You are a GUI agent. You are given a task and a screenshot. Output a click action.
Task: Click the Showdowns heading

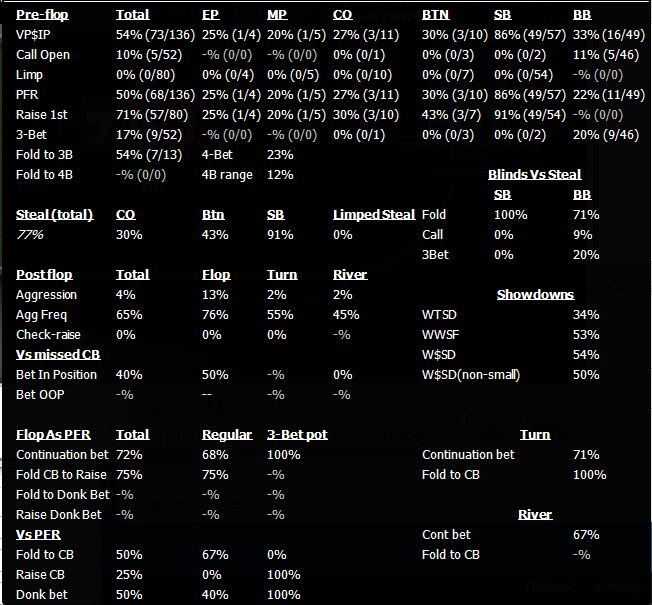[x=535, y=294]
